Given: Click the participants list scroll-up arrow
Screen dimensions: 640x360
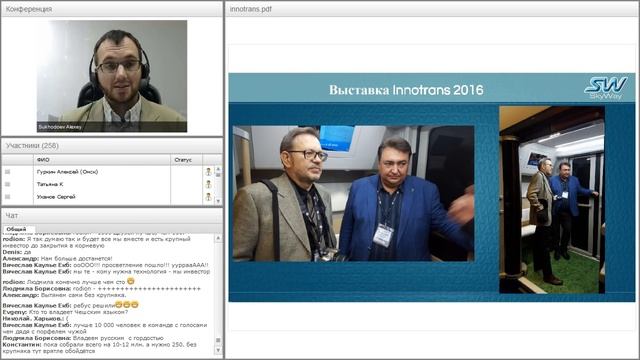Looking at the screenshot, I should (218, 169).
